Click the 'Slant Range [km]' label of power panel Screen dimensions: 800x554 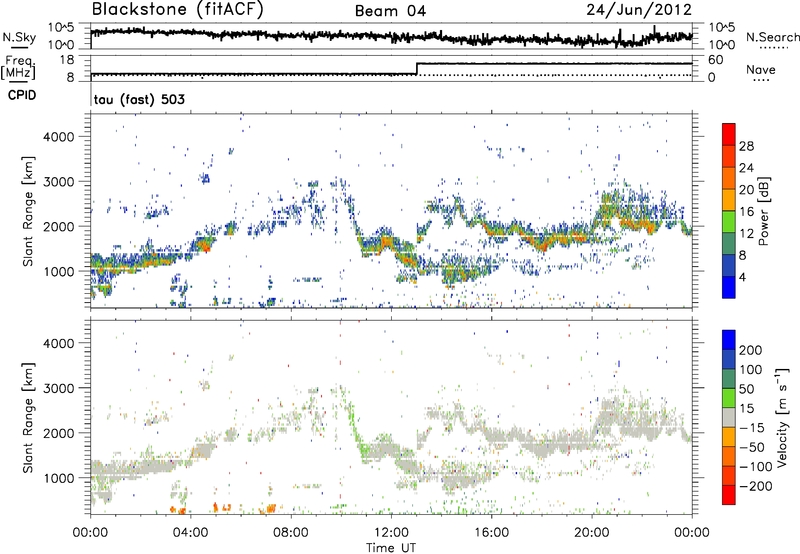click(x=28, y=211)
